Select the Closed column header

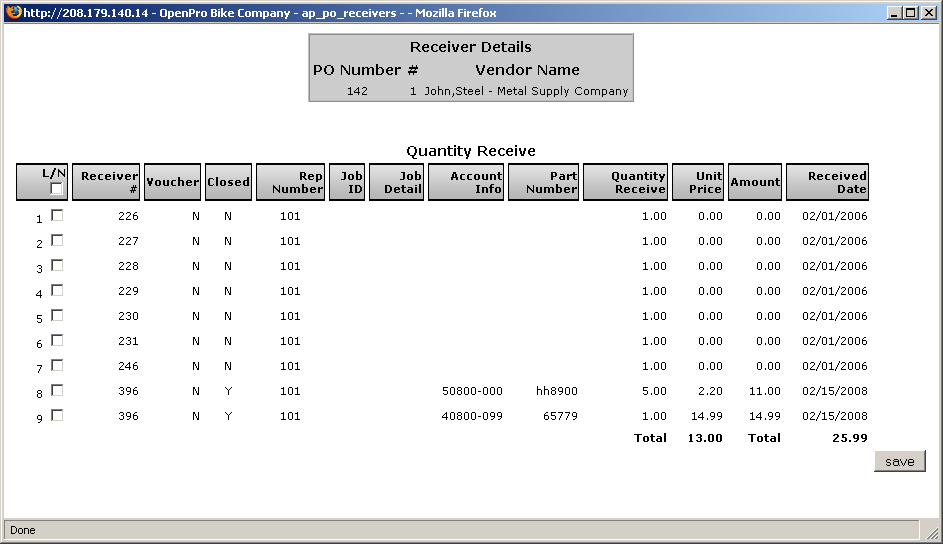(x=228, y=182)
